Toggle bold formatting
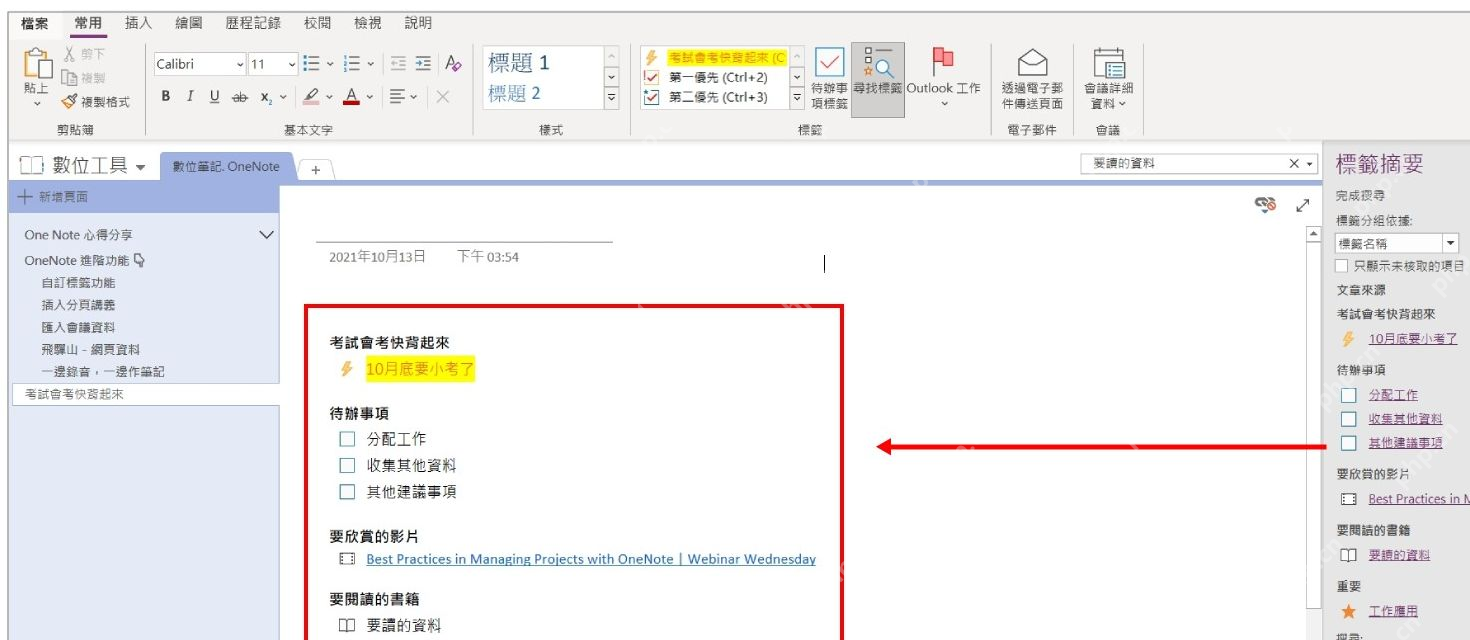The height and width of the screenshot is (640, 1470). tap(166, 97)
